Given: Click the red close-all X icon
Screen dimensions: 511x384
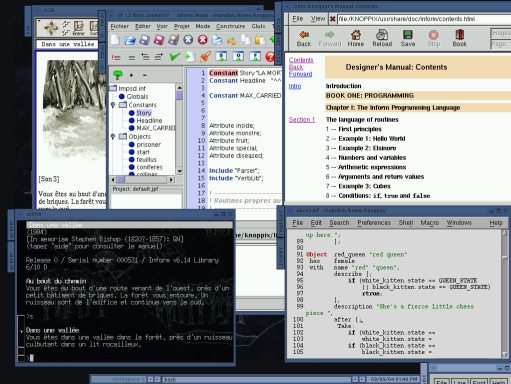Looking at the screenshot, I should point(203,40).
